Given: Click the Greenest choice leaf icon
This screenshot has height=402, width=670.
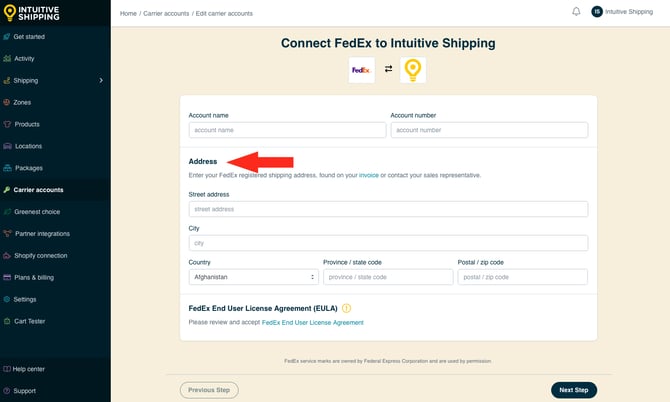Looking at the screenshot, I should (7, 211).
